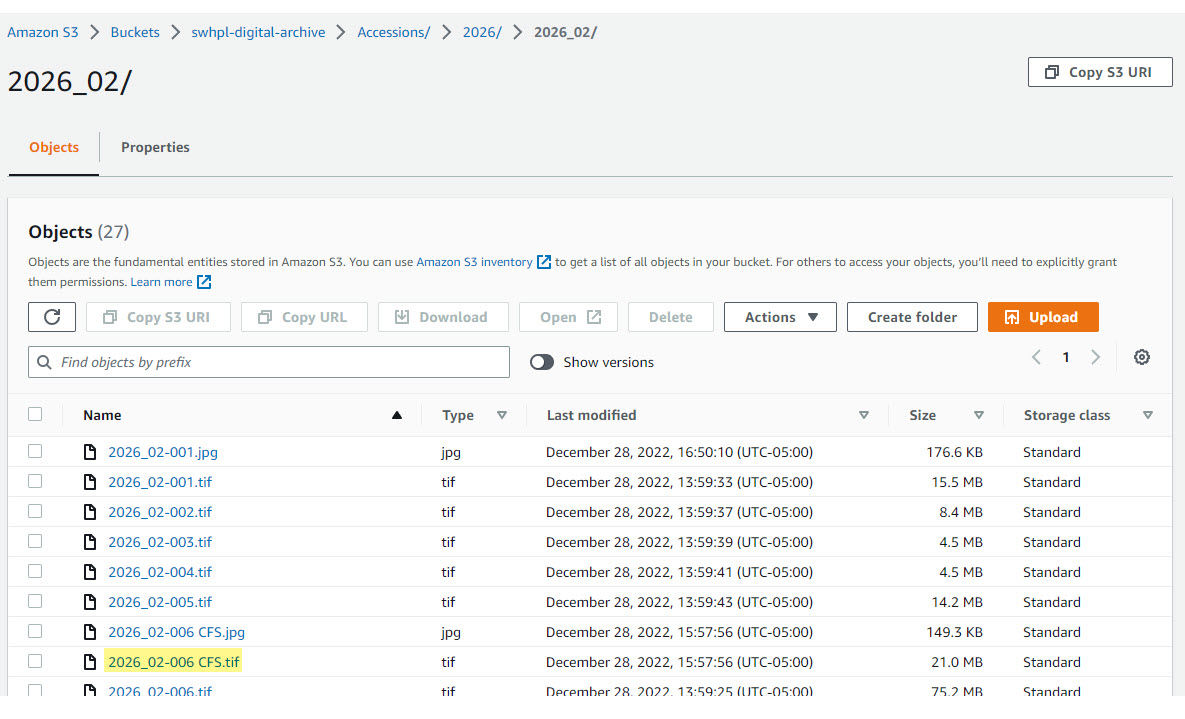This screenshot has width=1185, height=719.
Task: Check the box for 2026_02-004.tif
Action: coord(35,571)
